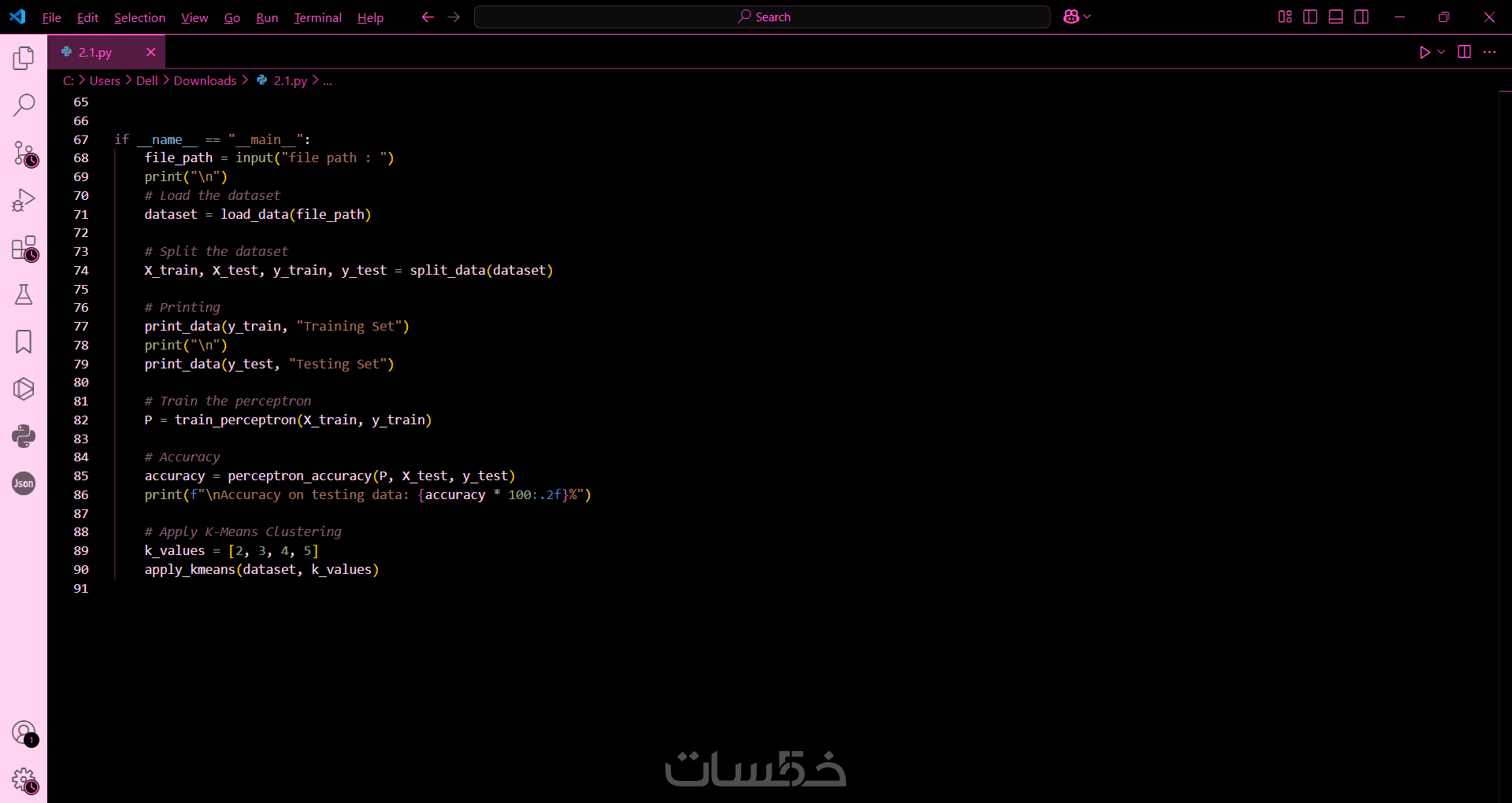Go forward in navigation history
This screenshot has width=1512, height=803.
(454, 17)
